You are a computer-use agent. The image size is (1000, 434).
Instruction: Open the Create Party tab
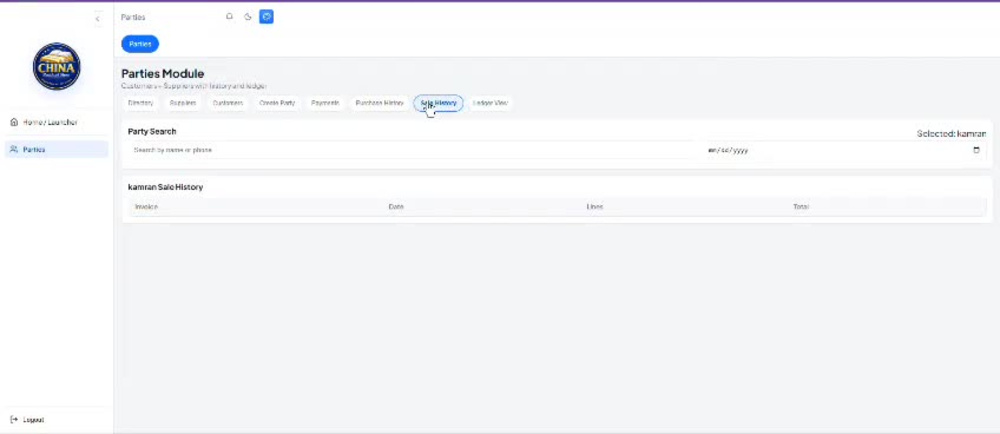click(x=277, y=103)
